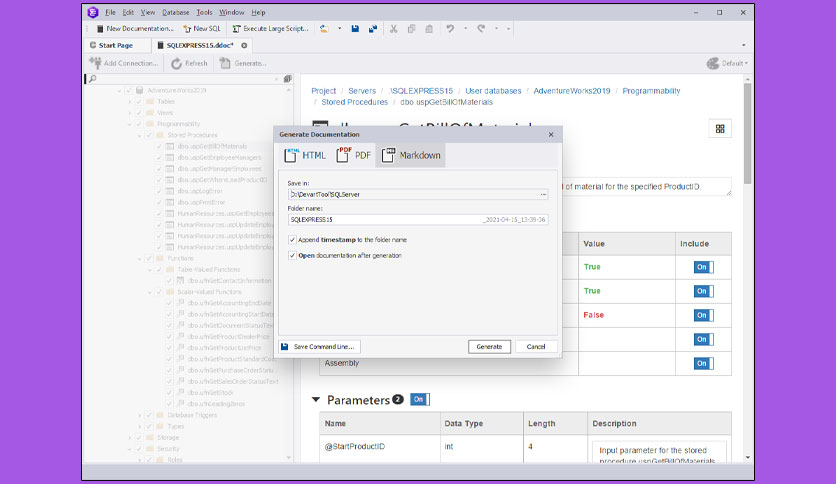Click the Stored Procedures breadcrumb link

pyautogui.click(x=355, y=102)
